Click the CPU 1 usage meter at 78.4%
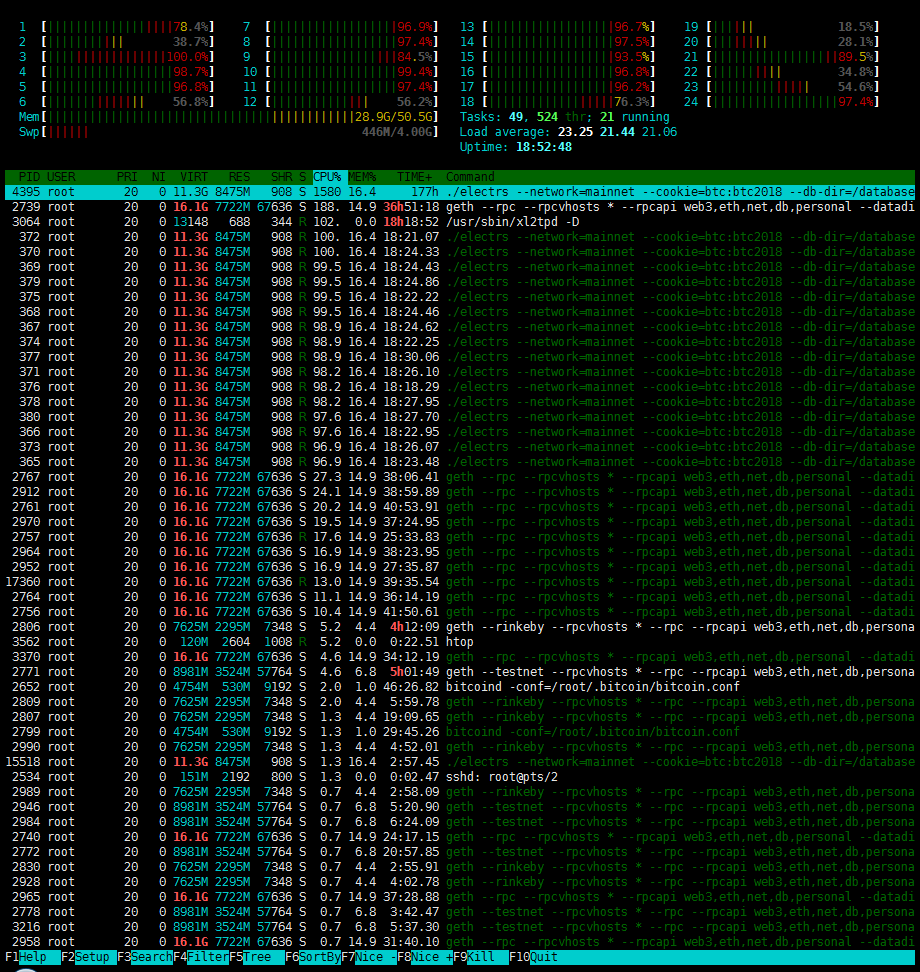Viewport: 920px width, 972px height. tap(117, 27)
